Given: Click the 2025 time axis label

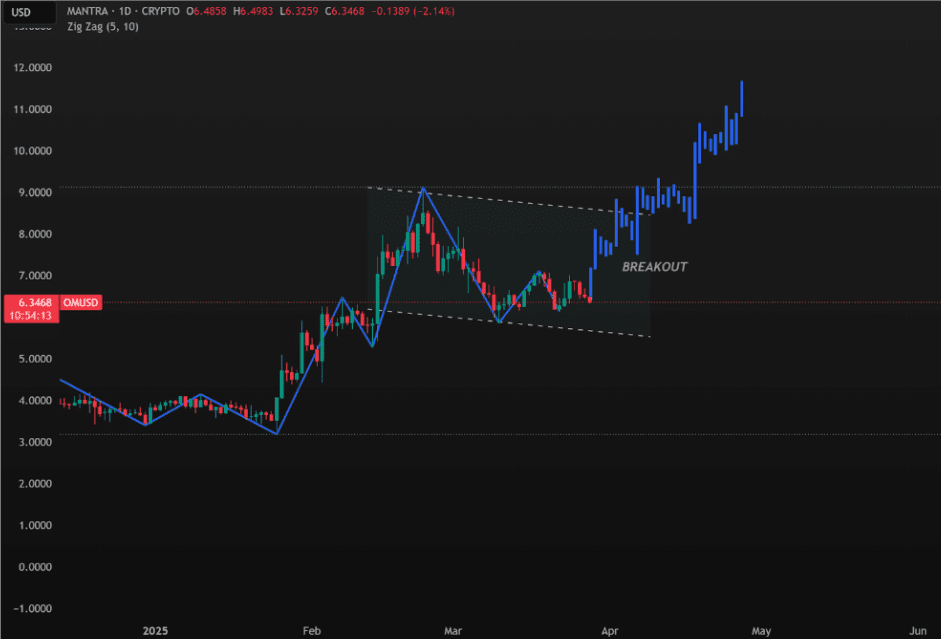Looking at the screenshot, I should pyautogui.click(x=155, y=631).
